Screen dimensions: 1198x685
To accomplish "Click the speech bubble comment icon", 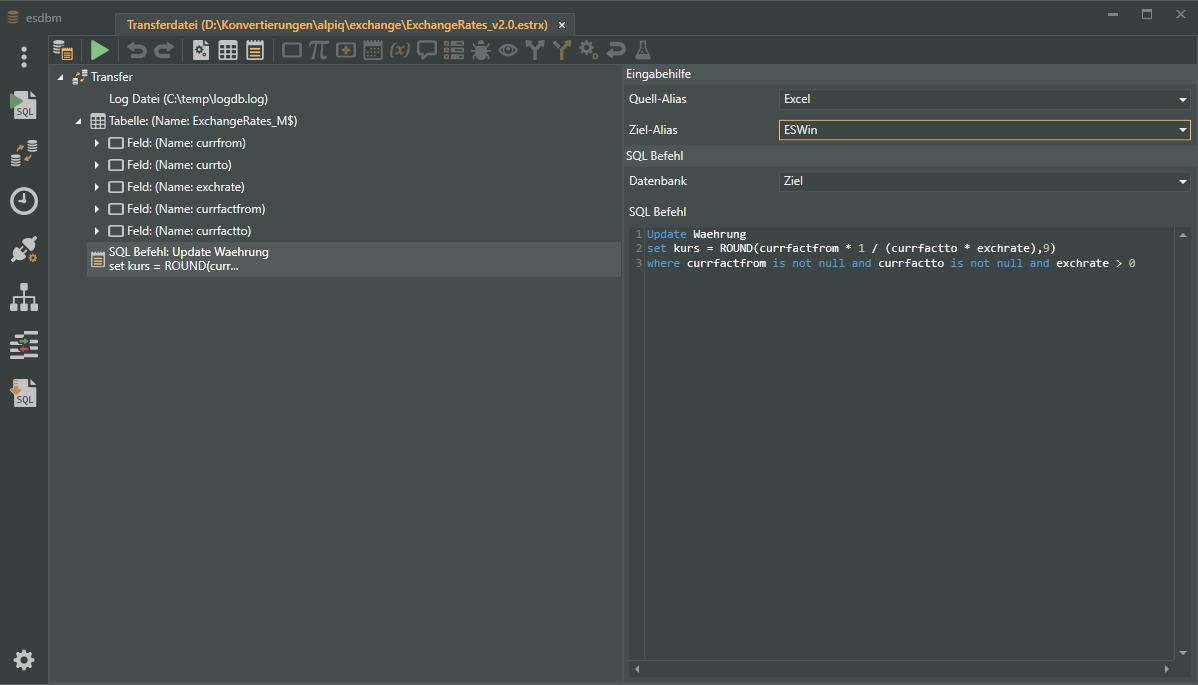I will (426, 50).
